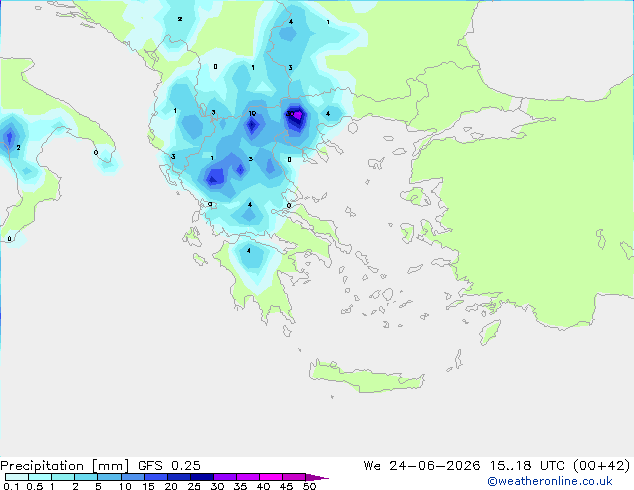Select the 40–45 mm magenta legend swatch
634x490 pixels.
tap(271, 477)
